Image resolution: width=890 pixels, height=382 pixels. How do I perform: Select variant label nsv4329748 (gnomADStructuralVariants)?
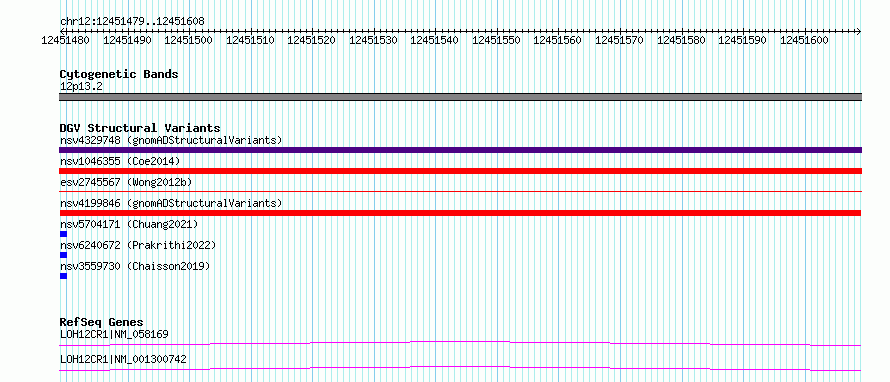[x=171, y=140]
